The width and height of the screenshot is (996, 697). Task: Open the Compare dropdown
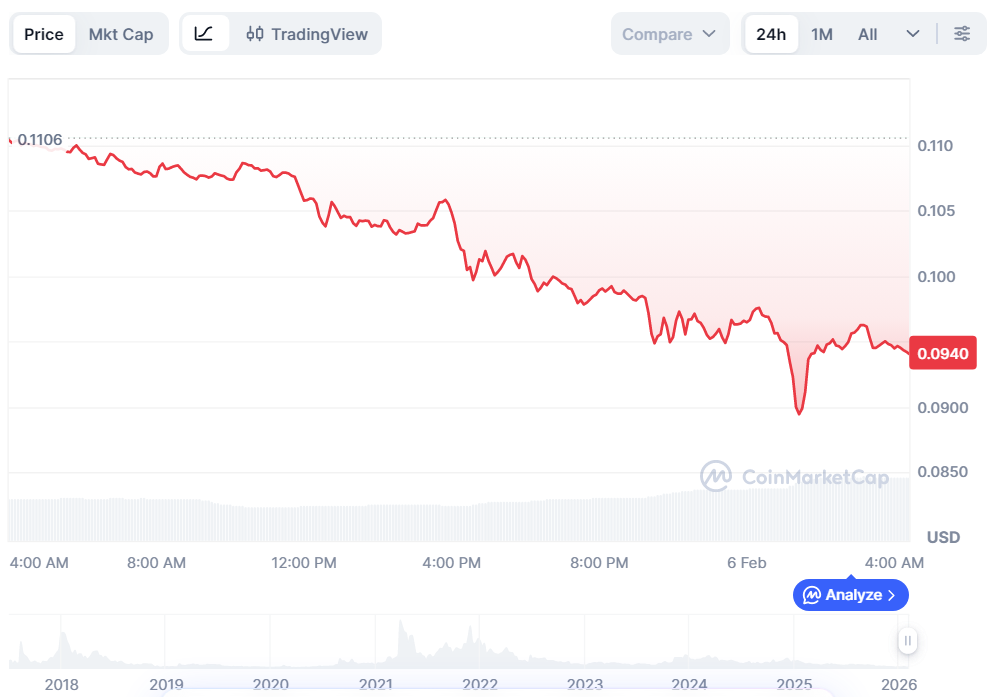[x=668, y=34]
